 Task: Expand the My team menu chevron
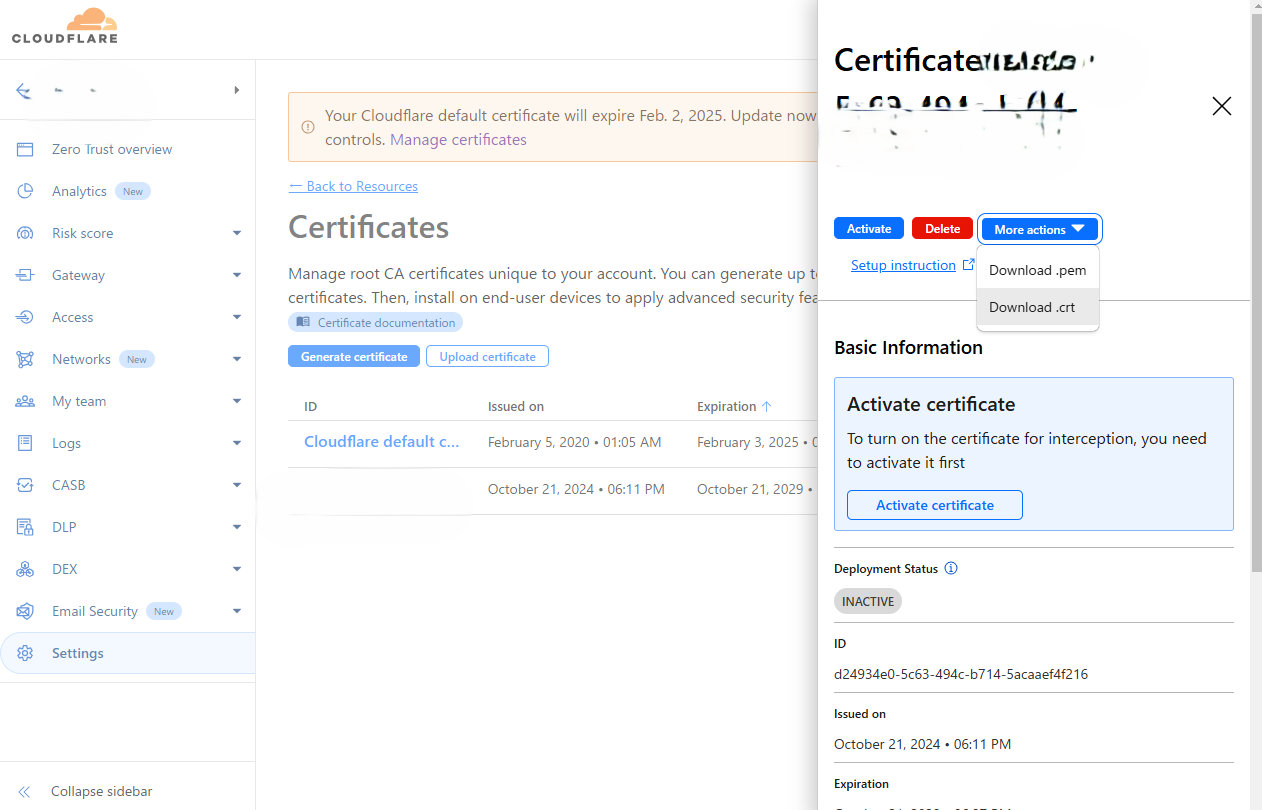coord(237,401)
